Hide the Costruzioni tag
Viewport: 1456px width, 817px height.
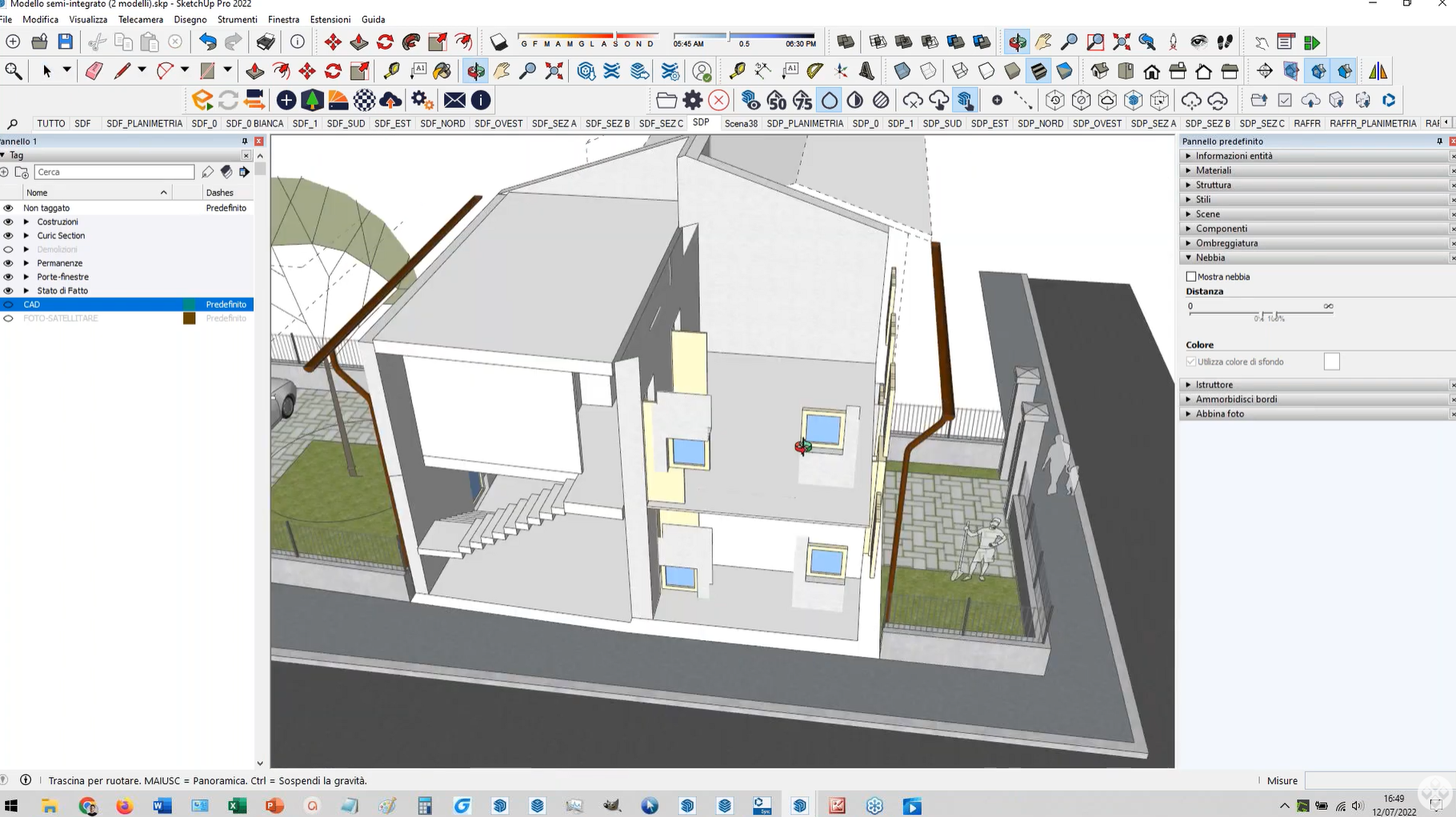[x=8, y=222]
